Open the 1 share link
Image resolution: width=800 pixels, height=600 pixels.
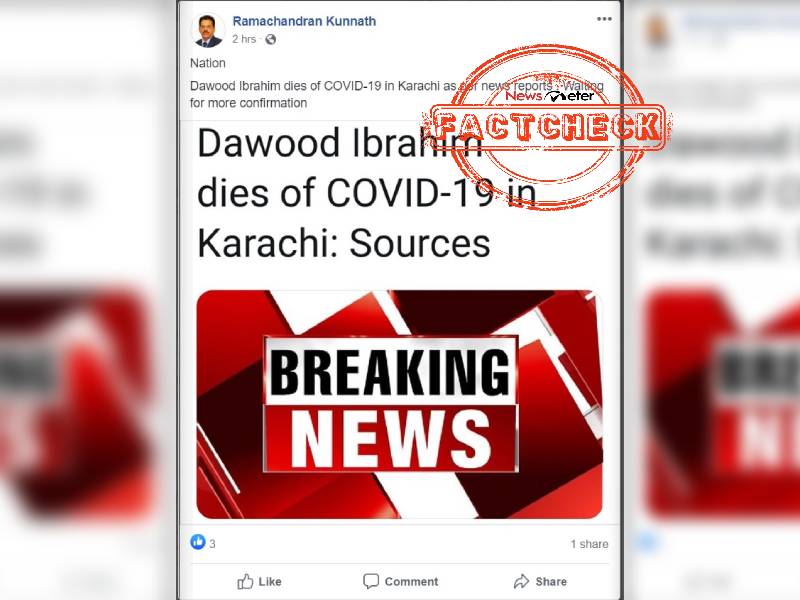(589, 544)
